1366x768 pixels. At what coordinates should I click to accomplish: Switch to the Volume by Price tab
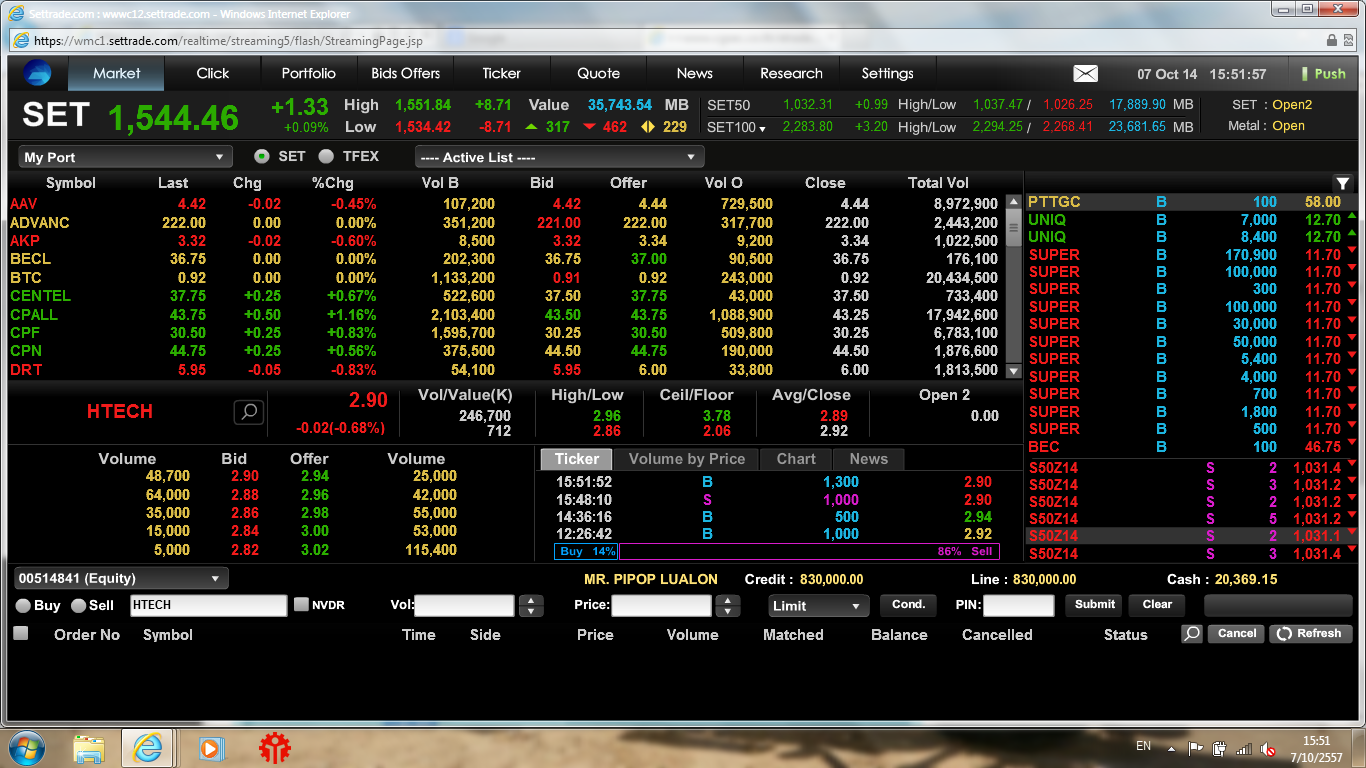pyautogui.click(x=687, y=459)
